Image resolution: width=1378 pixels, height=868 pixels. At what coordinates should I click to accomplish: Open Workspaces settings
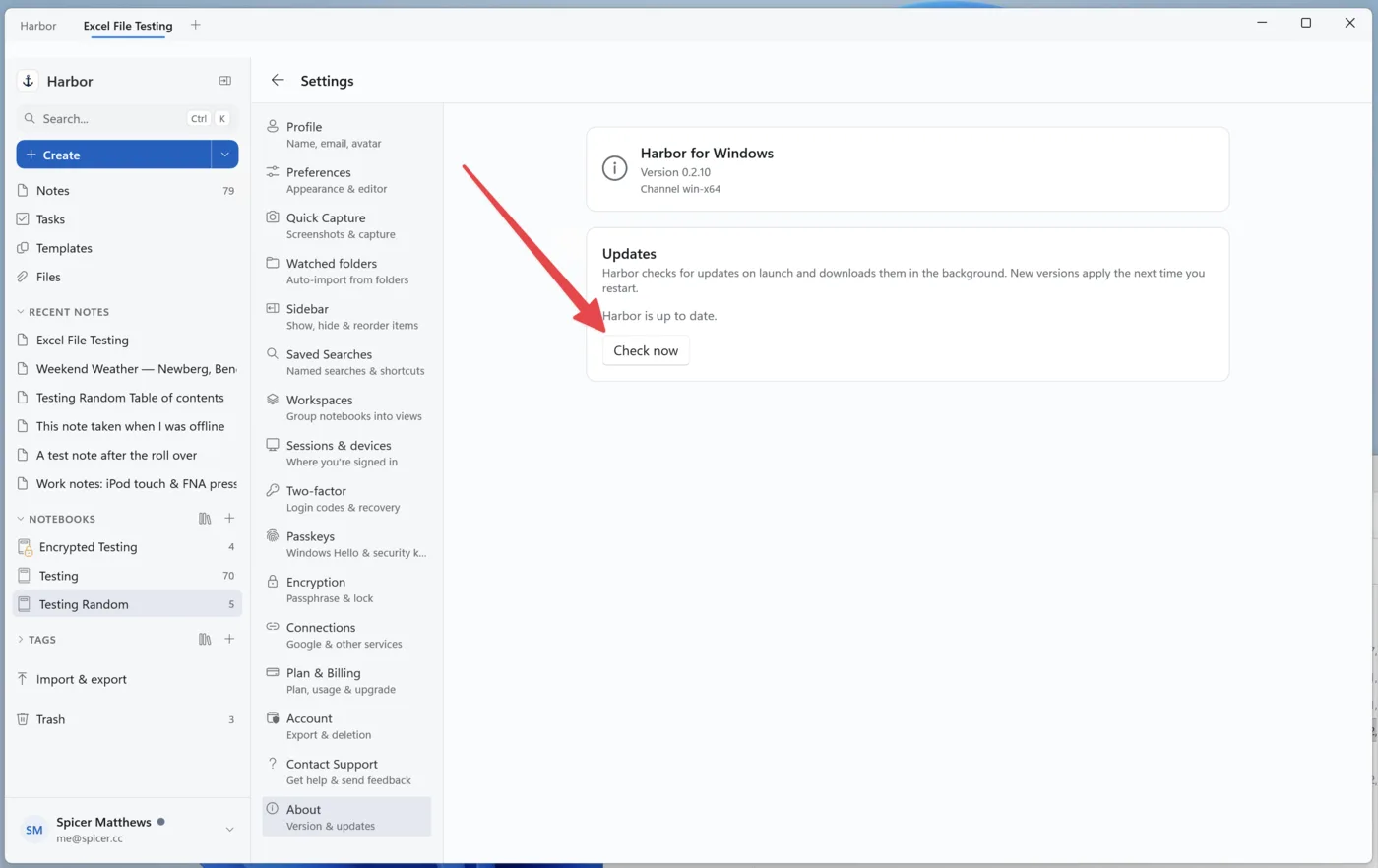pyautogui.click(x=346, y=407)
